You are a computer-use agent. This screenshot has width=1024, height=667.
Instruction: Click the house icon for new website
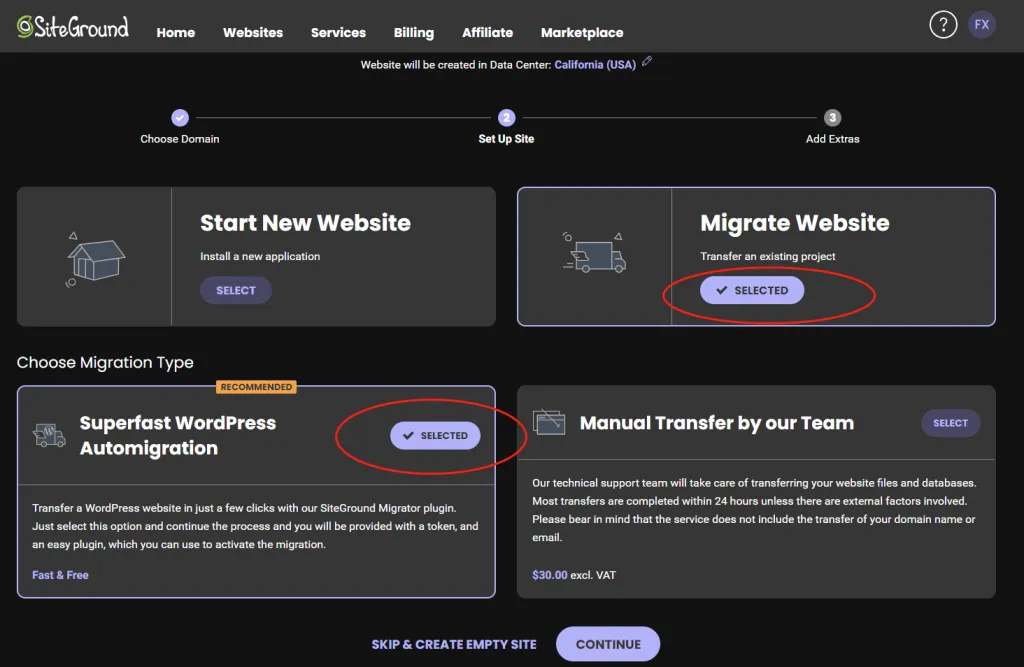tap(95, 259)
